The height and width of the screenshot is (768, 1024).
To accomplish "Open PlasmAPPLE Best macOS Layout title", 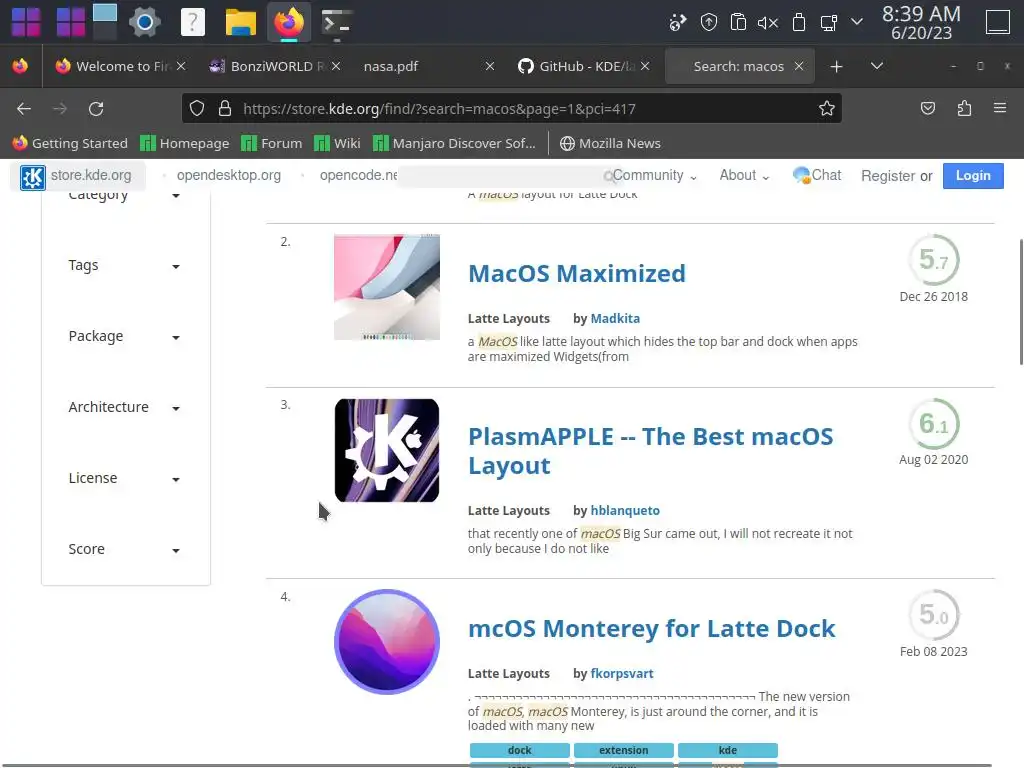I will click(x=650, y=451).
